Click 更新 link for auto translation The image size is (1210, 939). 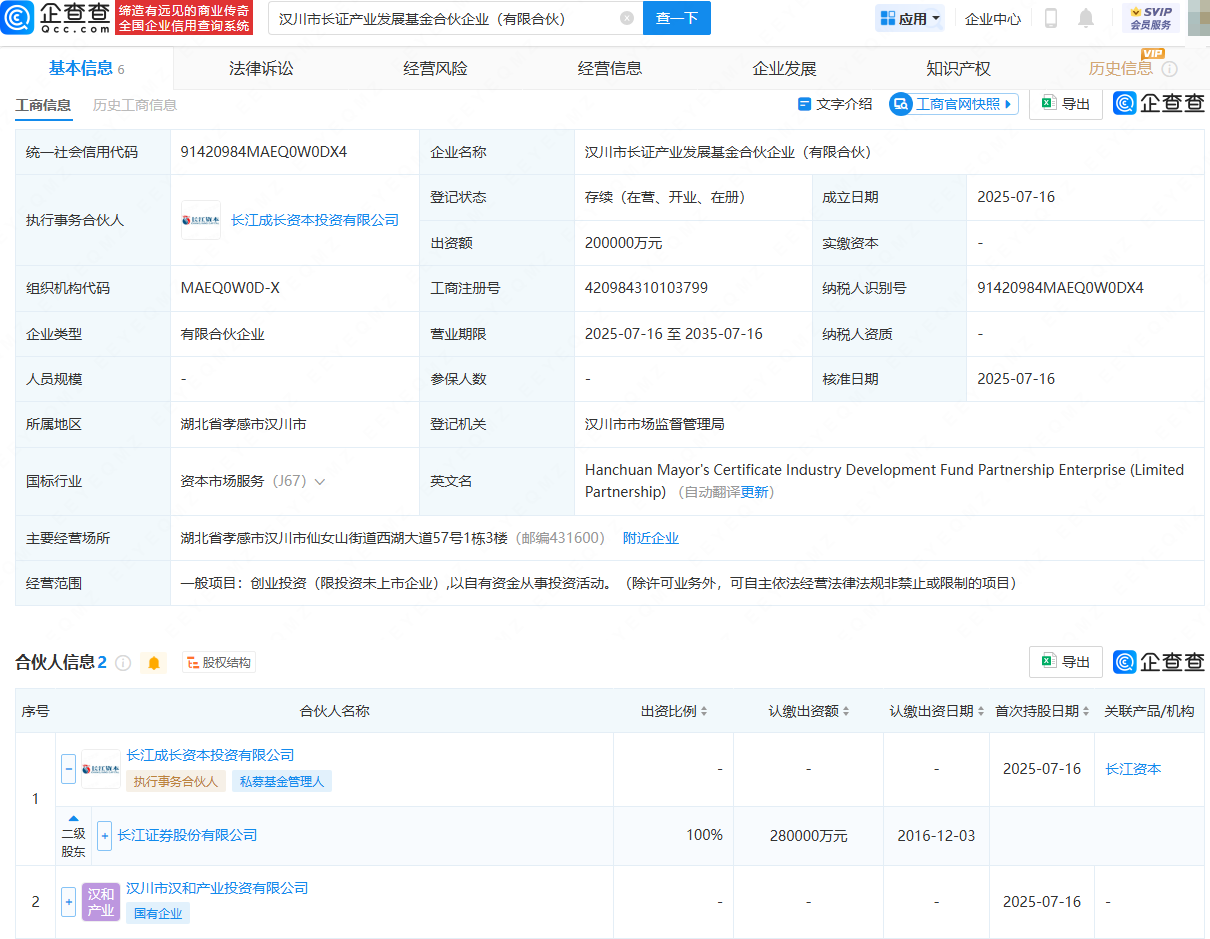coord(755,492)
